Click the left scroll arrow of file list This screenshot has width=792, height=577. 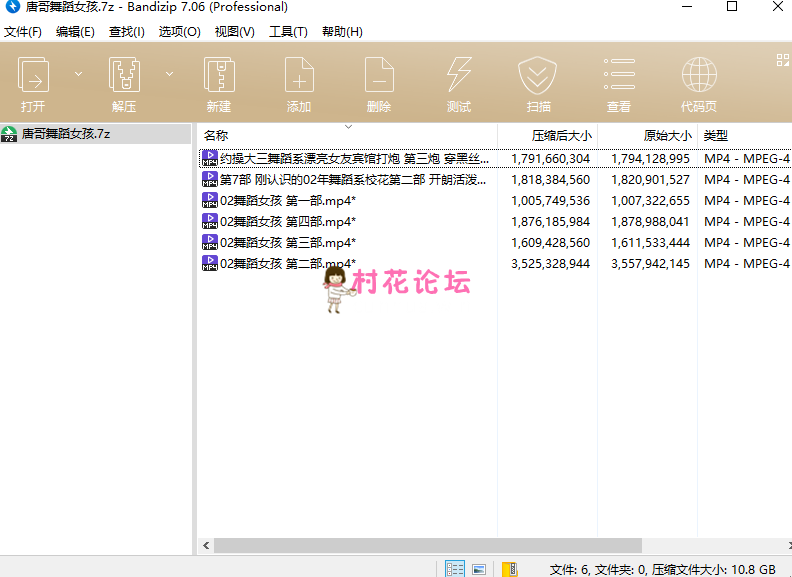coord(206,546)
